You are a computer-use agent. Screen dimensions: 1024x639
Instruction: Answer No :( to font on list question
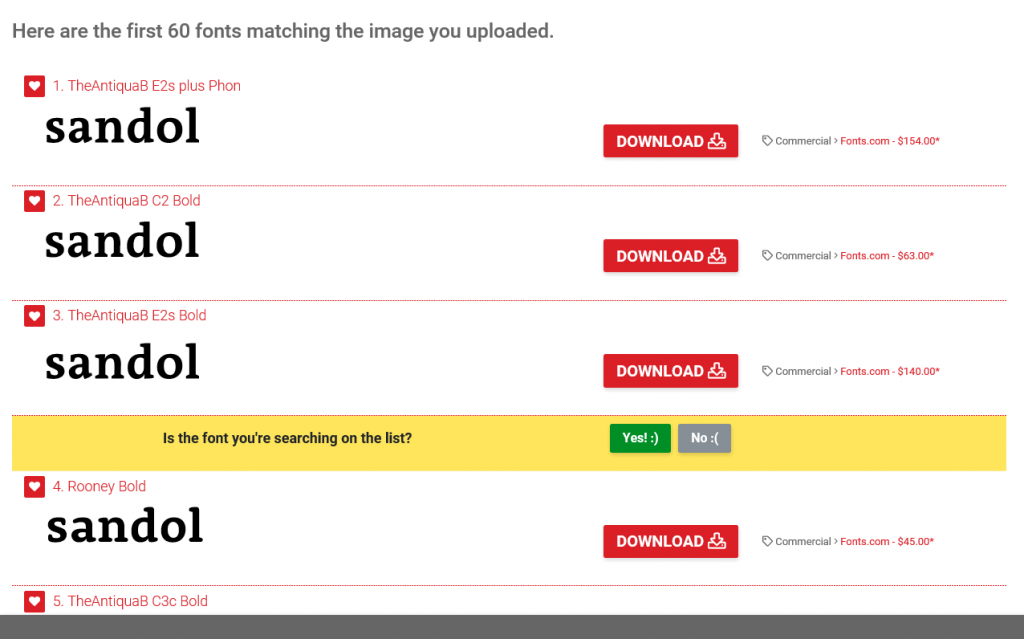click(704, 438)
